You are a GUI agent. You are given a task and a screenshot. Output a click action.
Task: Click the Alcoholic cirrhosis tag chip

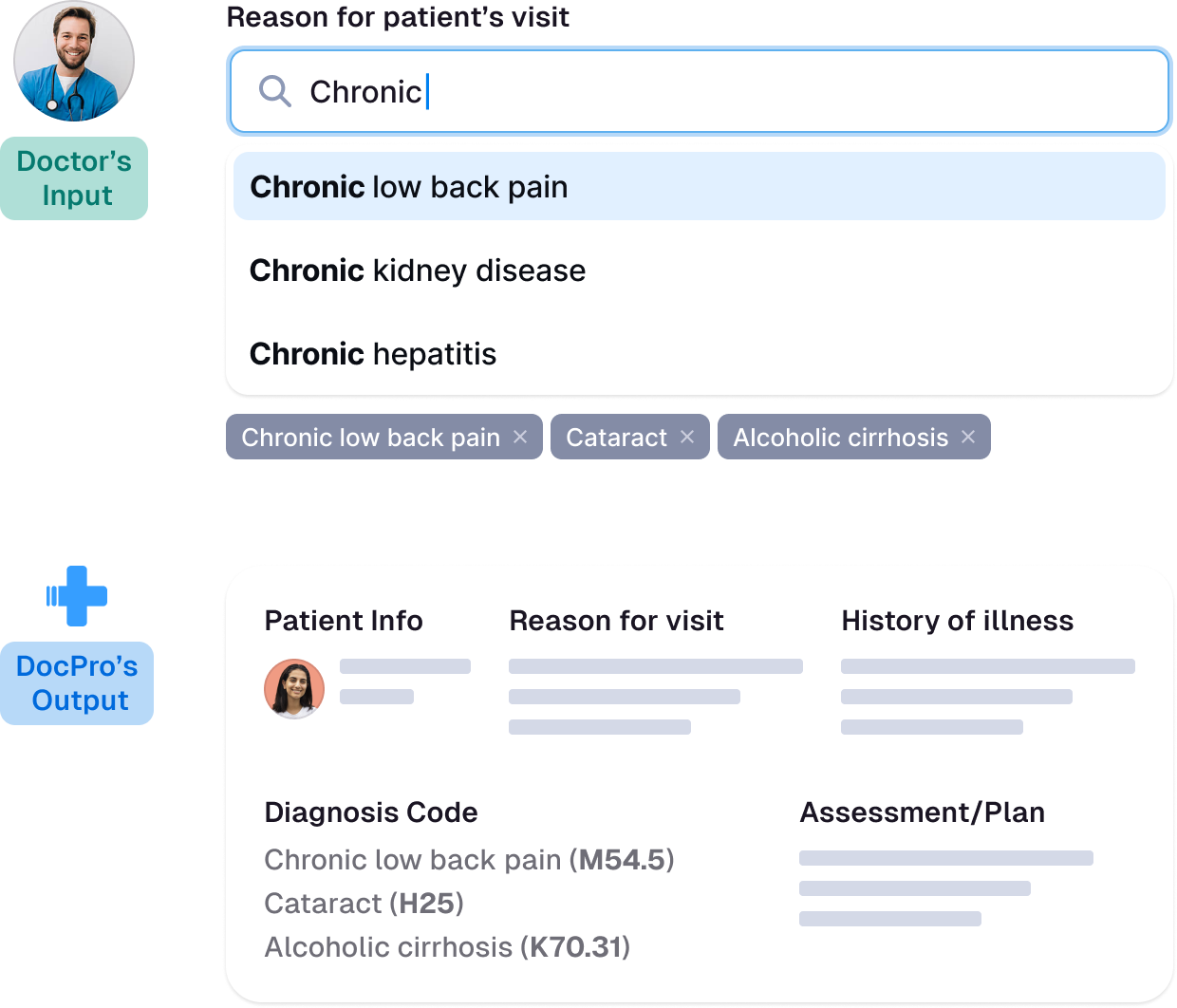[x=840, y=438]
